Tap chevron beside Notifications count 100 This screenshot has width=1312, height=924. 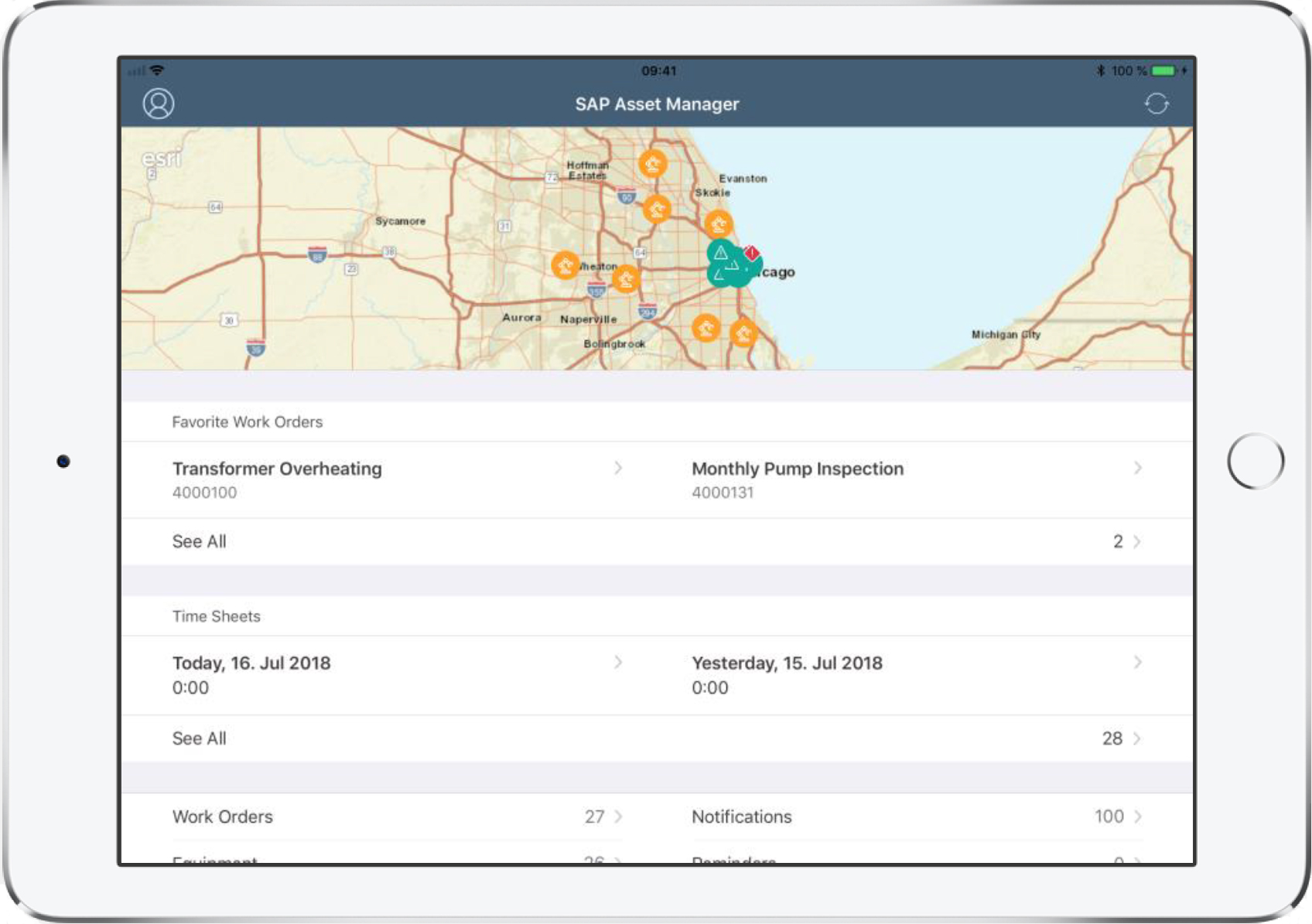[x=1137, y=817]
